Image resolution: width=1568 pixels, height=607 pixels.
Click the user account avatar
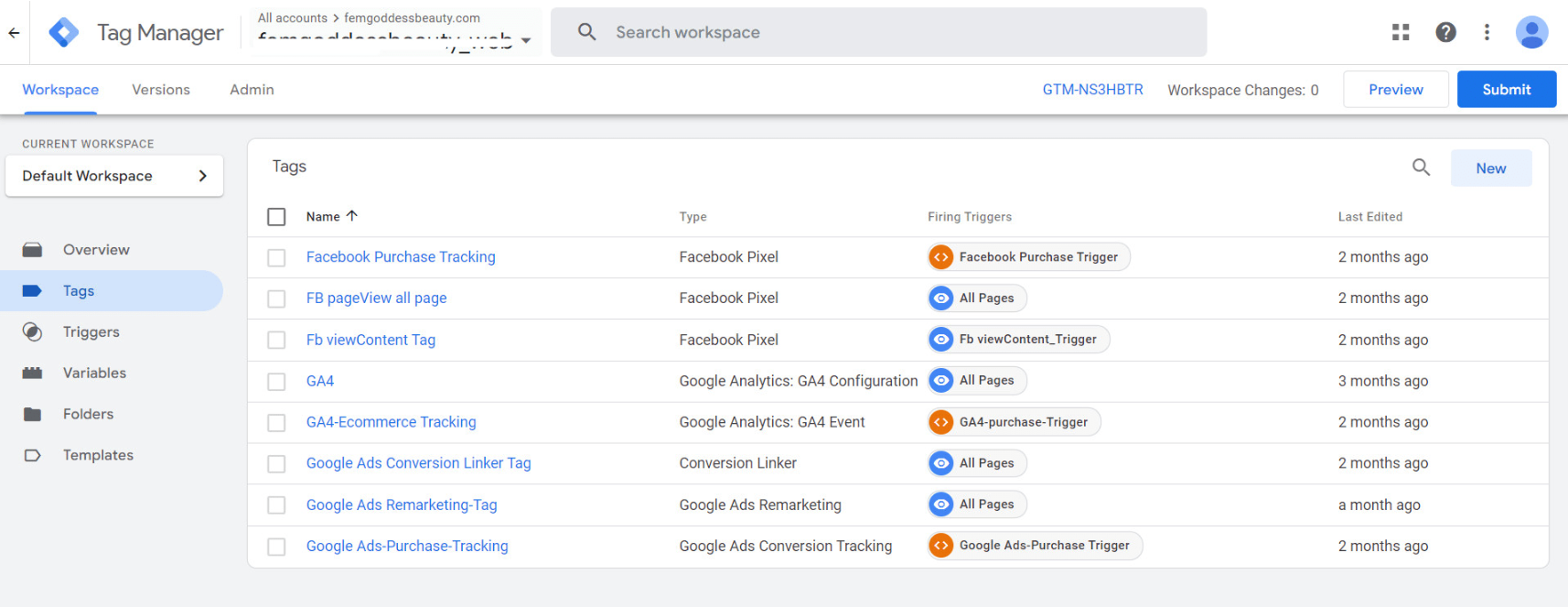coord(1531,32)
